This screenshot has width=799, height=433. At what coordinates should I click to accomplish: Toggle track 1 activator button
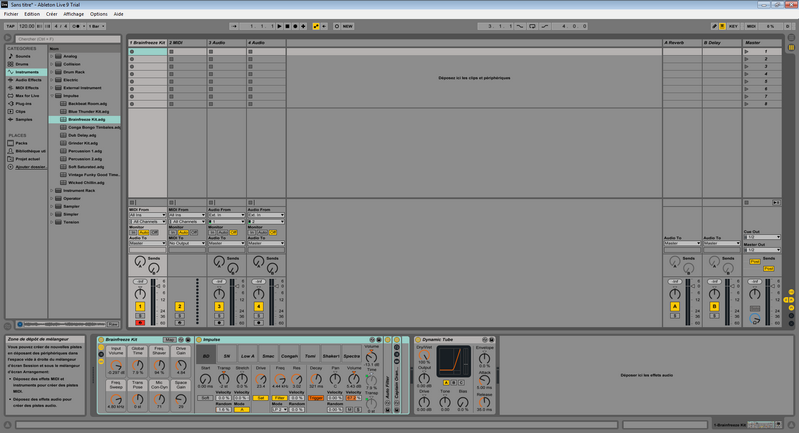[x=140, y=306]
